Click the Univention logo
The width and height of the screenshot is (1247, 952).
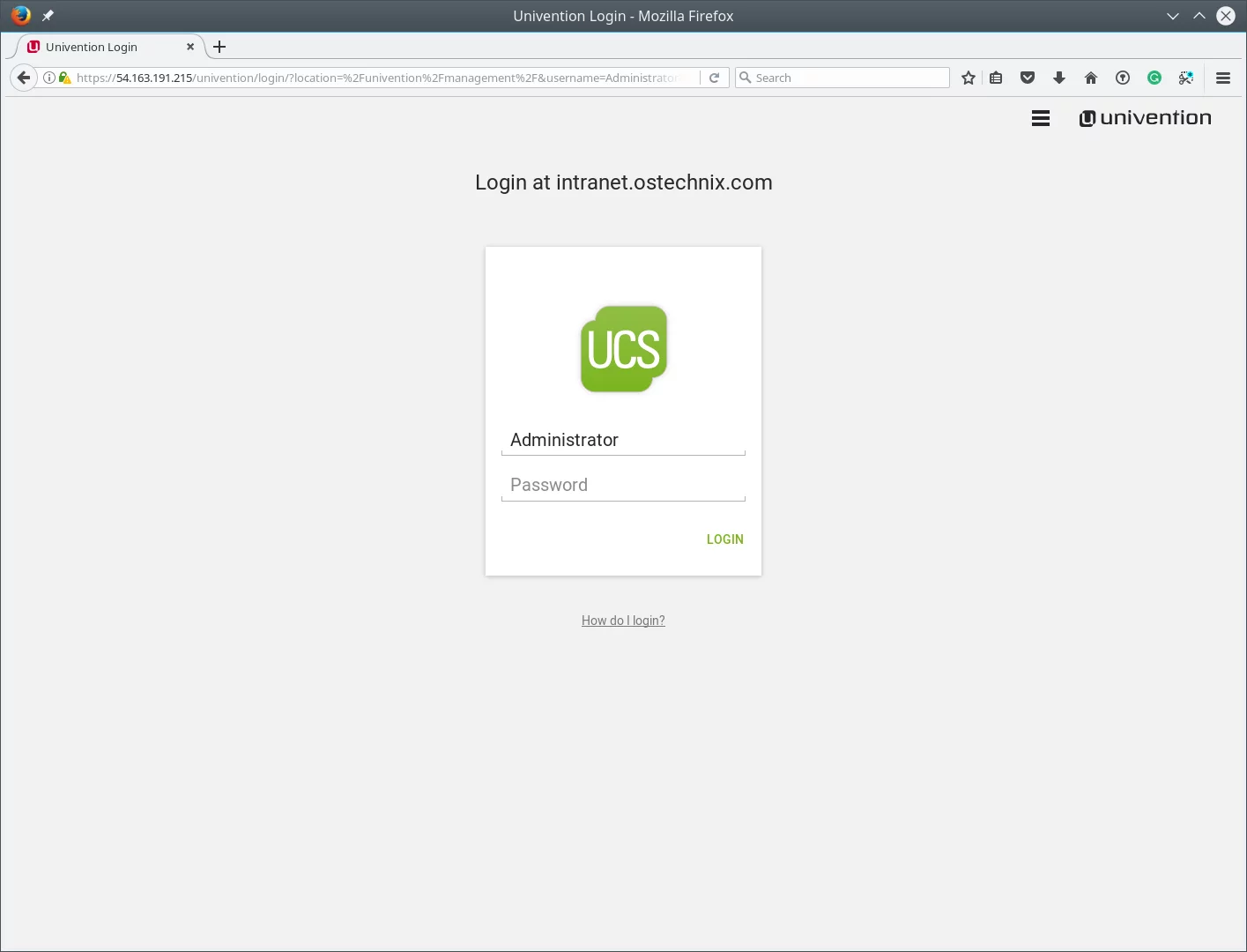coord(1145,118)
